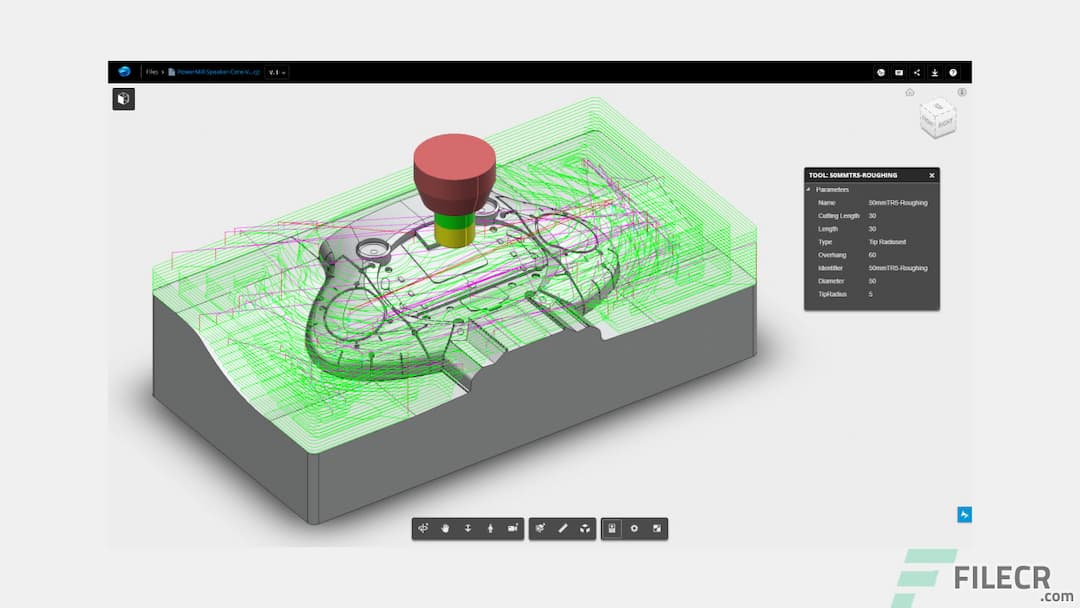The height and width of the screenshot is (608, 1080).
Task: Click the ViewCube home button
Action: point(908,92)
